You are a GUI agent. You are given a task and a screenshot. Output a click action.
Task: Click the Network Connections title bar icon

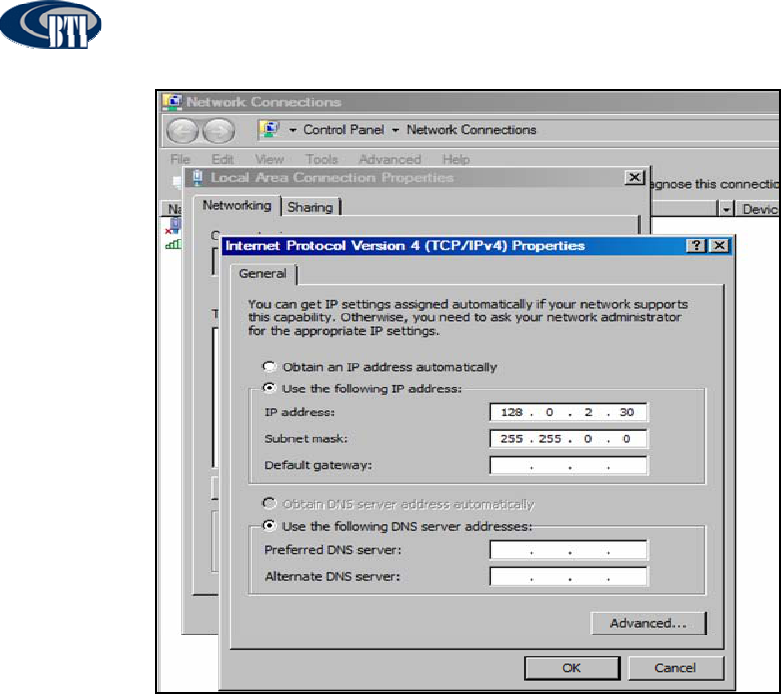point(172,102)
